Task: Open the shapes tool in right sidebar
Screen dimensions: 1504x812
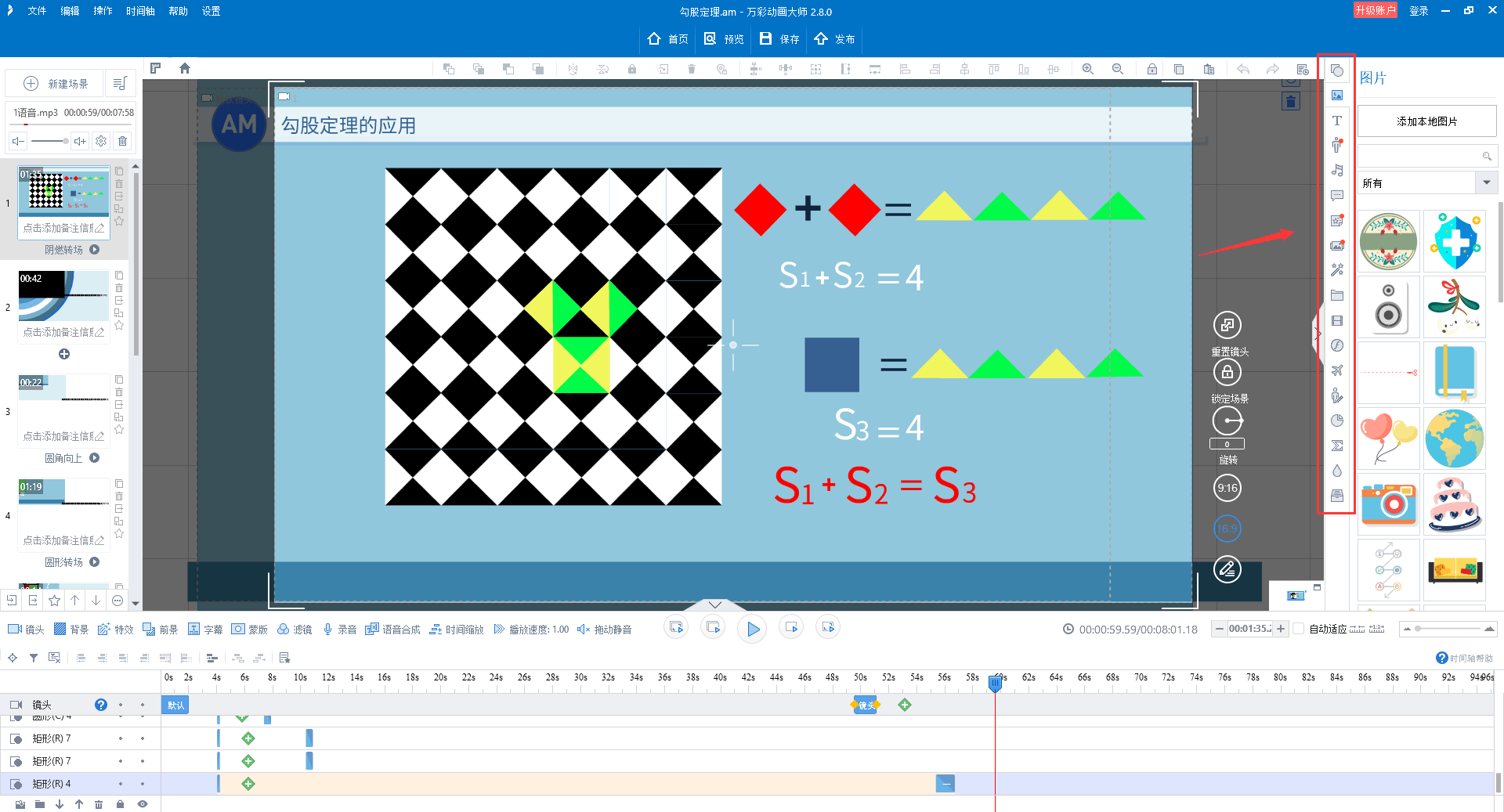Action: click(x=1337, y=70)
